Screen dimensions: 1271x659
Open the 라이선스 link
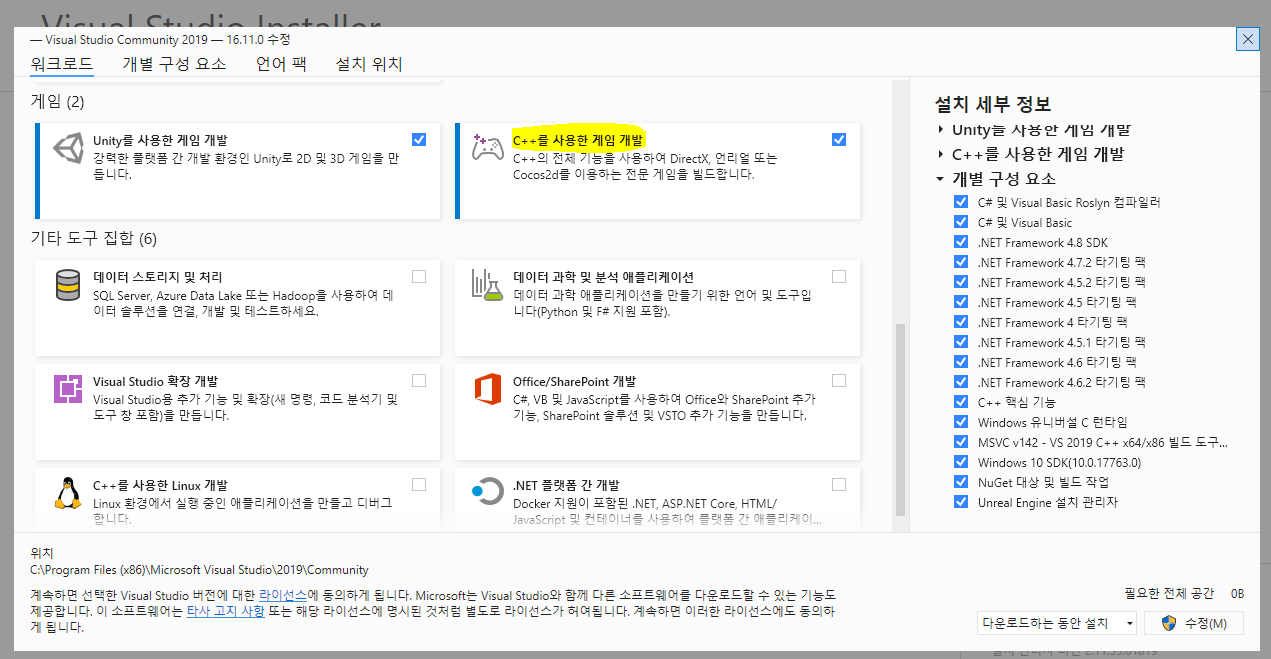pos(283,594)
